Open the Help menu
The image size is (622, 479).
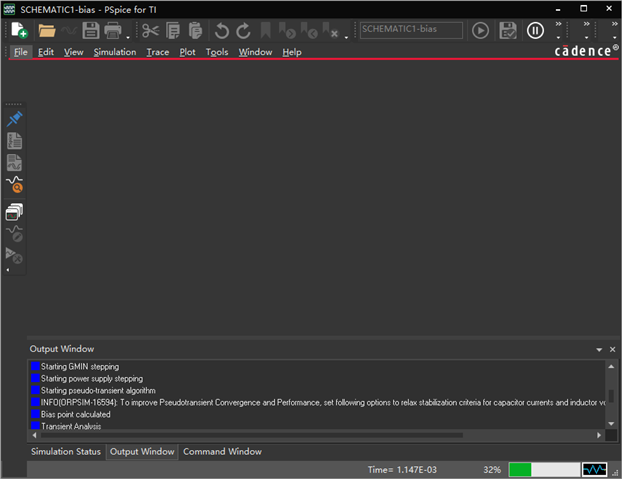[292, 52]
